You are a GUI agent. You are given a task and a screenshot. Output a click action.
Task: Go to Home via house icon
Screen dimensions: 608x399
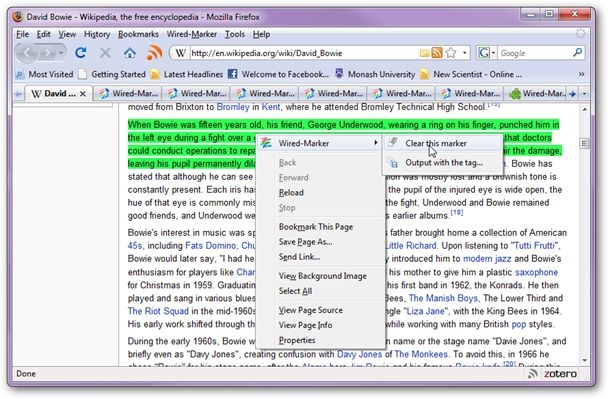tap(130, 53)
